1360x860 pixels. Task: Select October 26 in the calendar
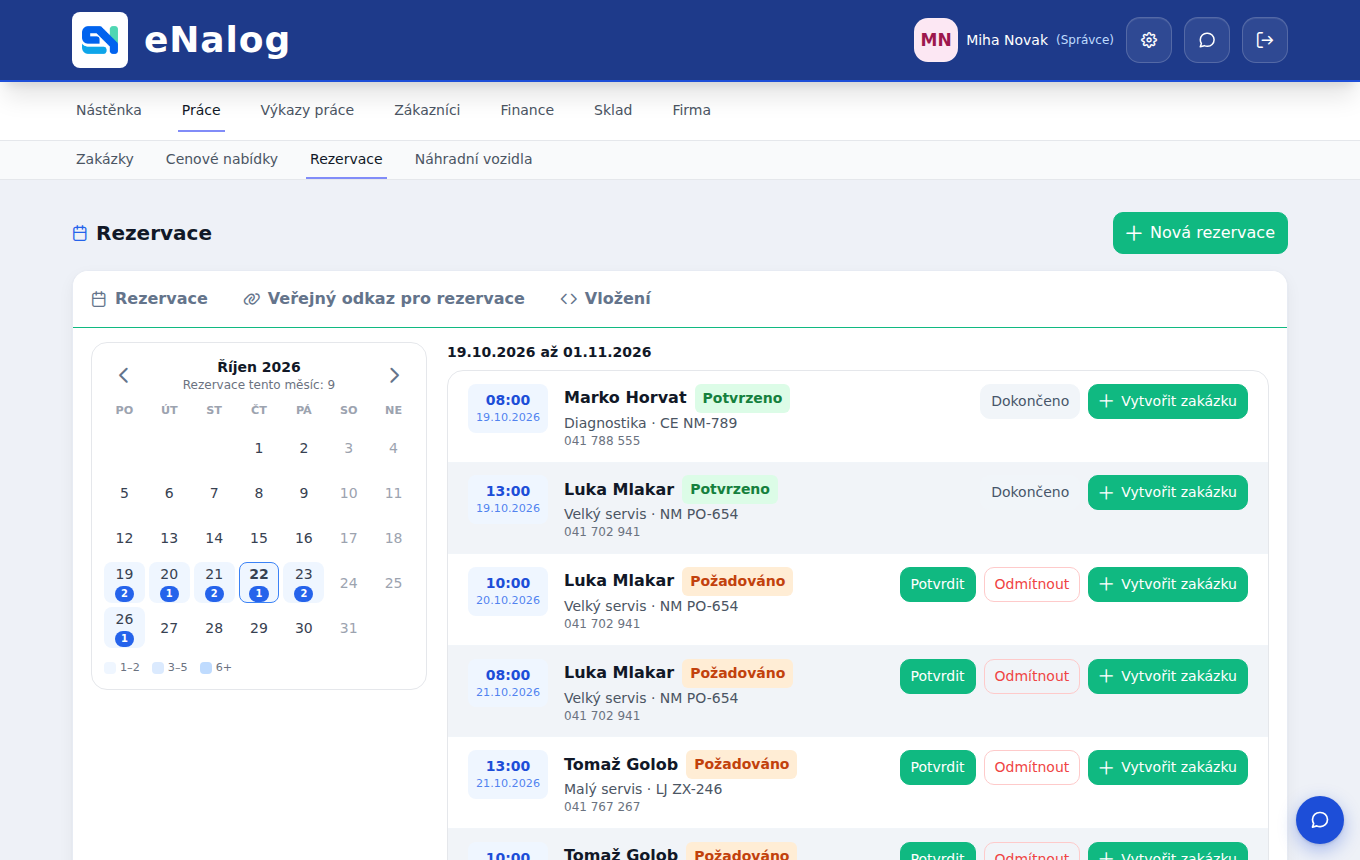point(124,628)
